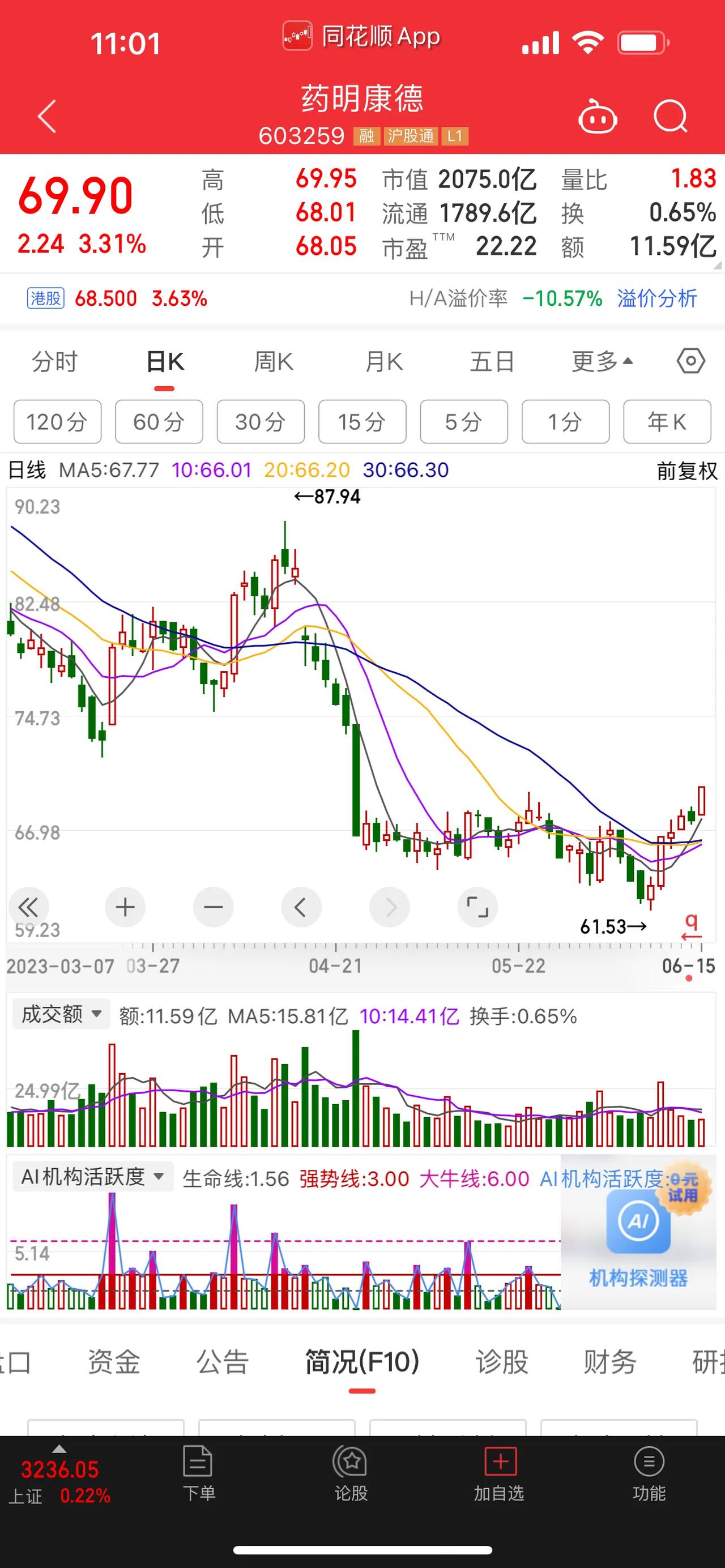The height and width of the screenshot is (1568, 725).
Task: Move chart left with chevron button
Action: (301, 908)
